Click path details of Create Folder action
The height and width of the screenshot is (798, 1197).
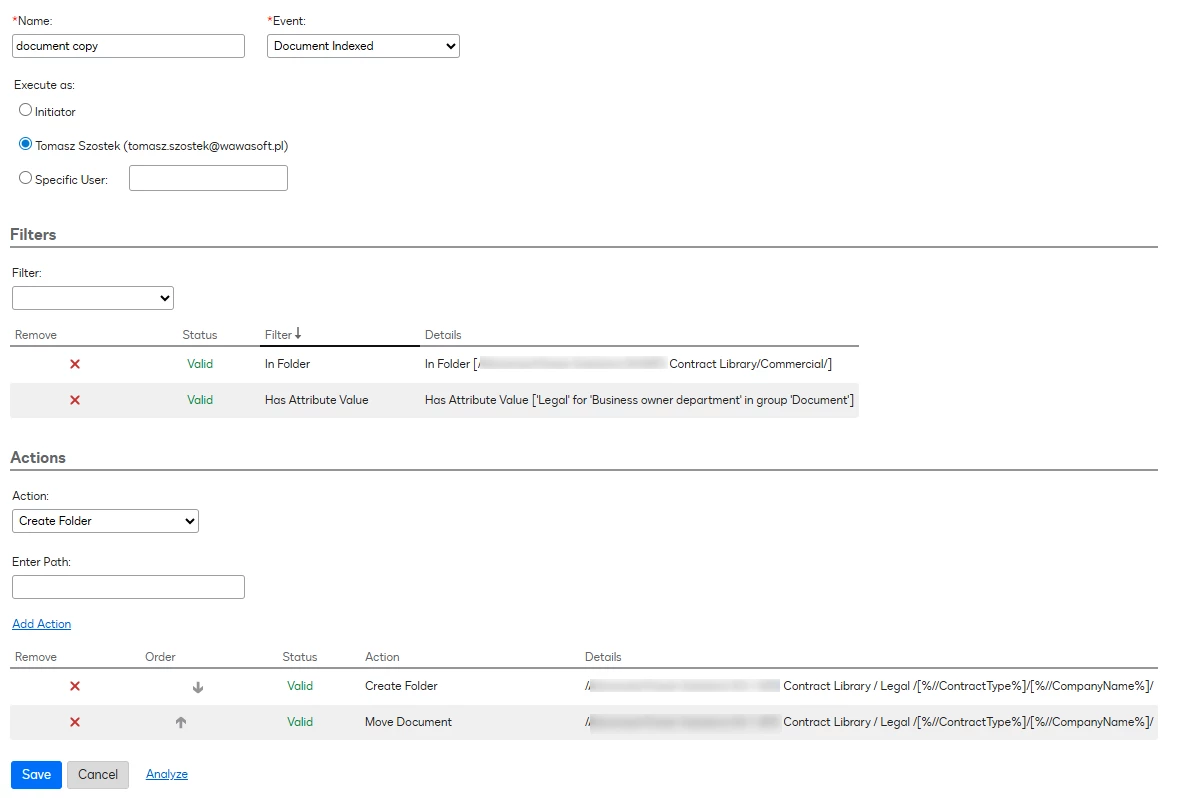click(x=870, y=687)
